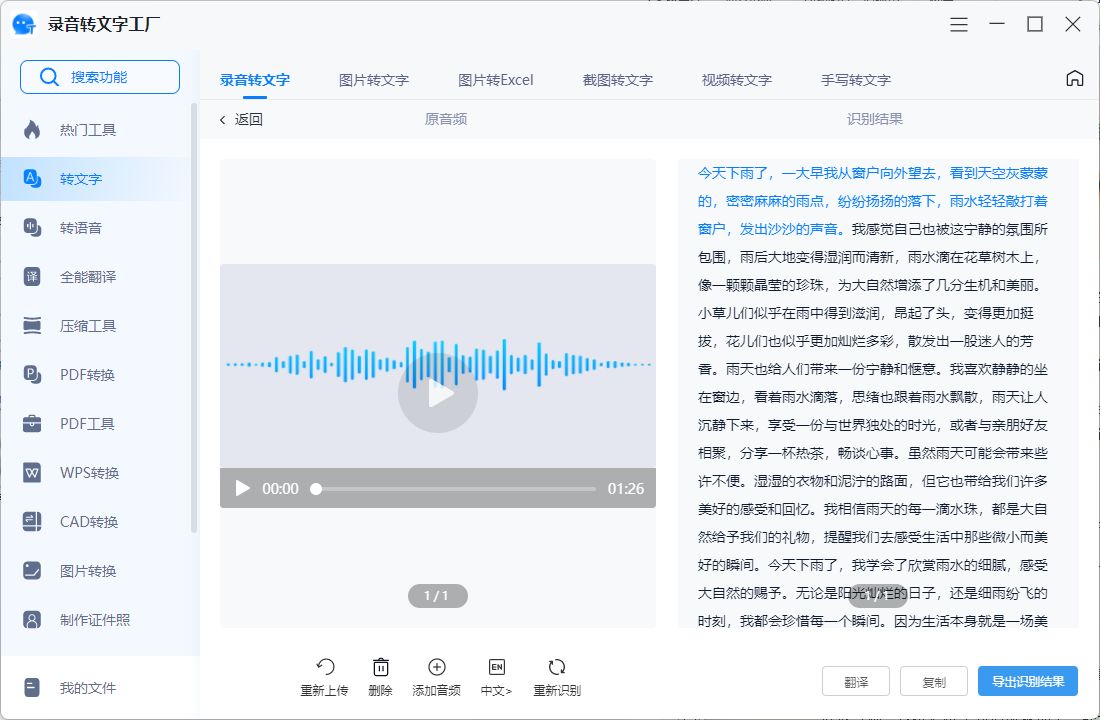The image size is (1100, 720).
Task: Click 重新上传 re-upload icon
Action: coord(325,667)
